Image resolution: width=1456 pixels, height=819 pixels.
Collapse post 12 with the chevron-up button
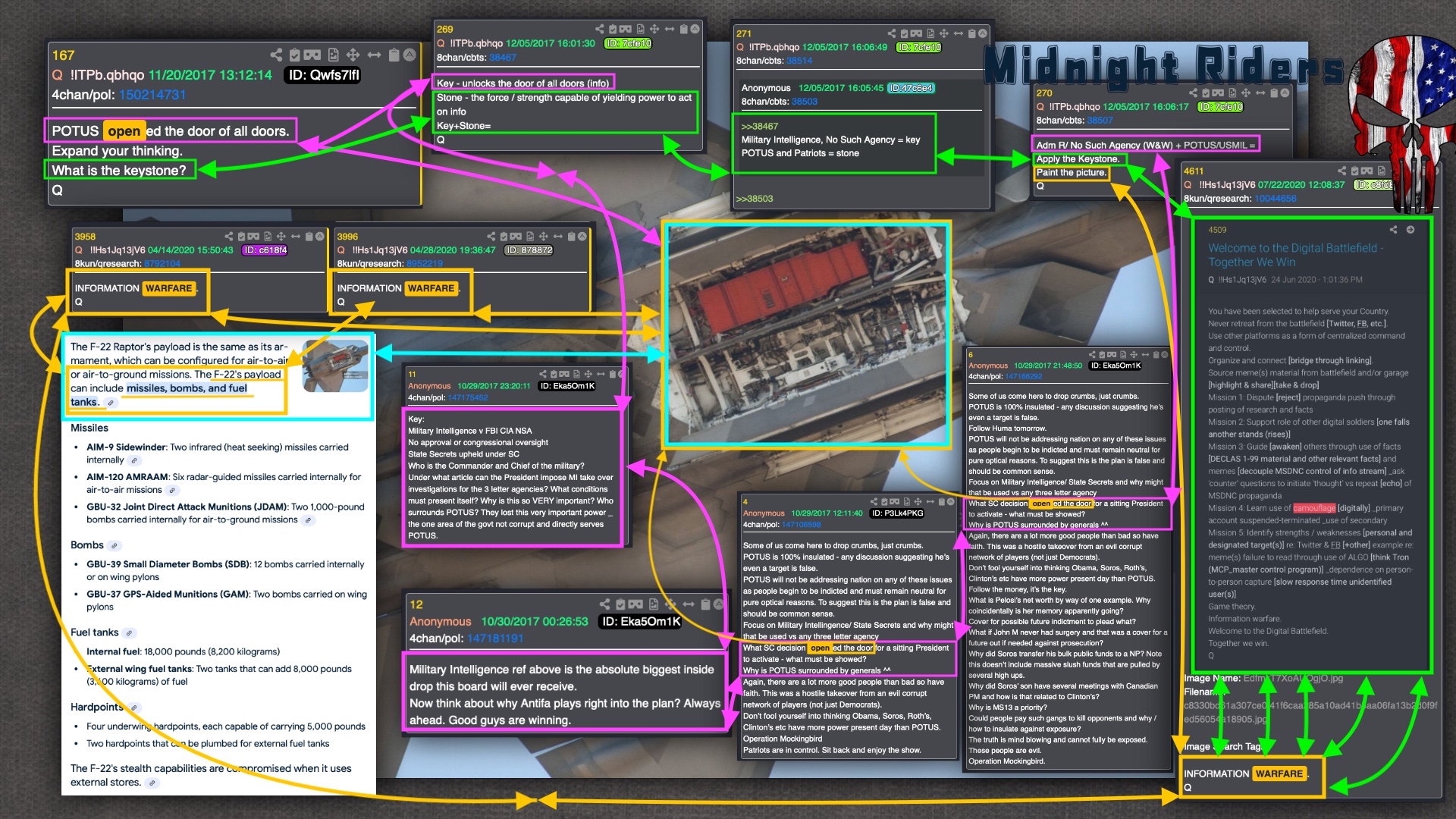719,604
